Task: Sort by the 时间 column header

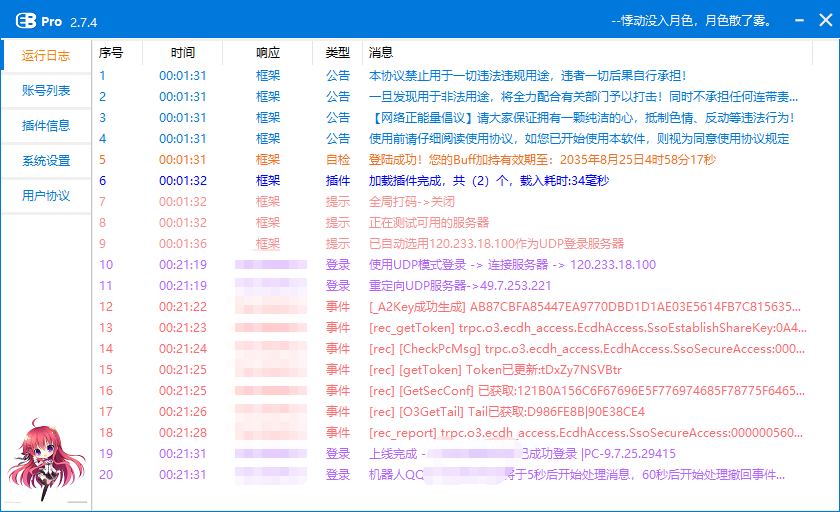Action: [182, 53]
